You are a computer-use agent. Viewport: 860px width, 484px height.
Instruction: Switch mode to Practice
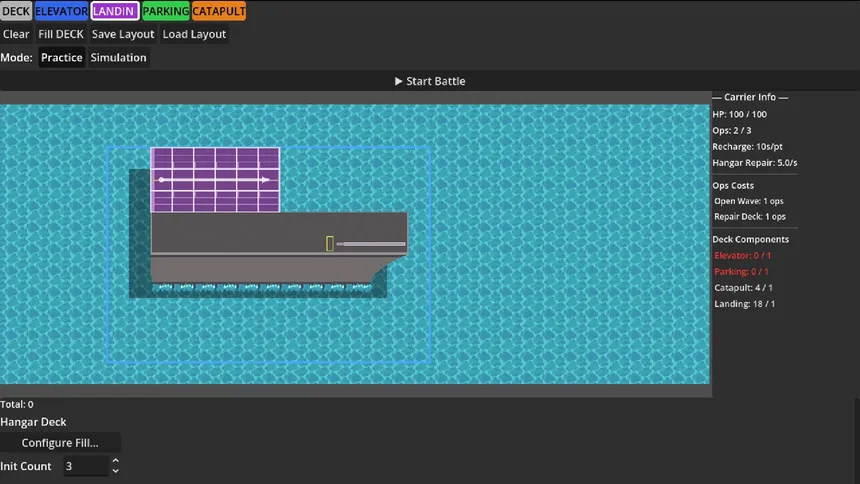(62, 58)
